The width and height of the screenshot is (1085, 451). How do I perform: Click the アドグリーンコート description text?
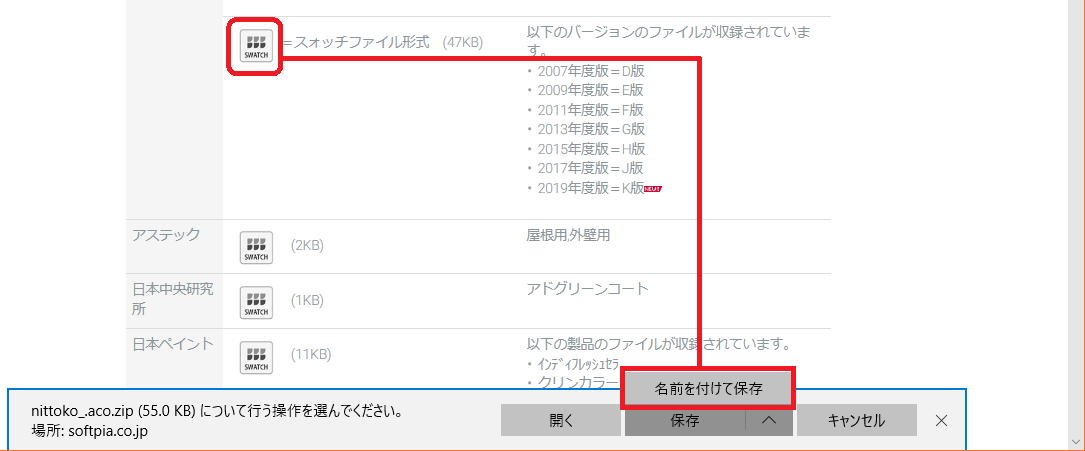tap(588, 288)
